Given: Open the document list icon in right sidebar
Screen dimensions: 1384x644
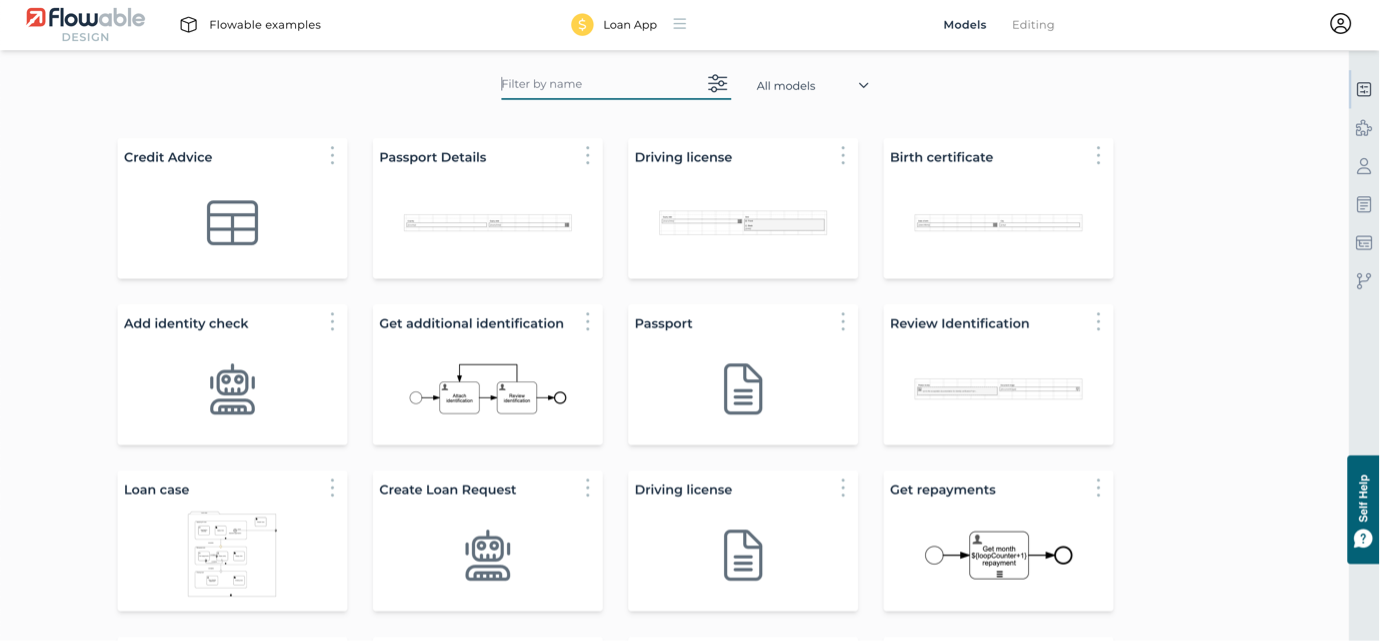Looking at the screenshot, I should click(1364, 204).
